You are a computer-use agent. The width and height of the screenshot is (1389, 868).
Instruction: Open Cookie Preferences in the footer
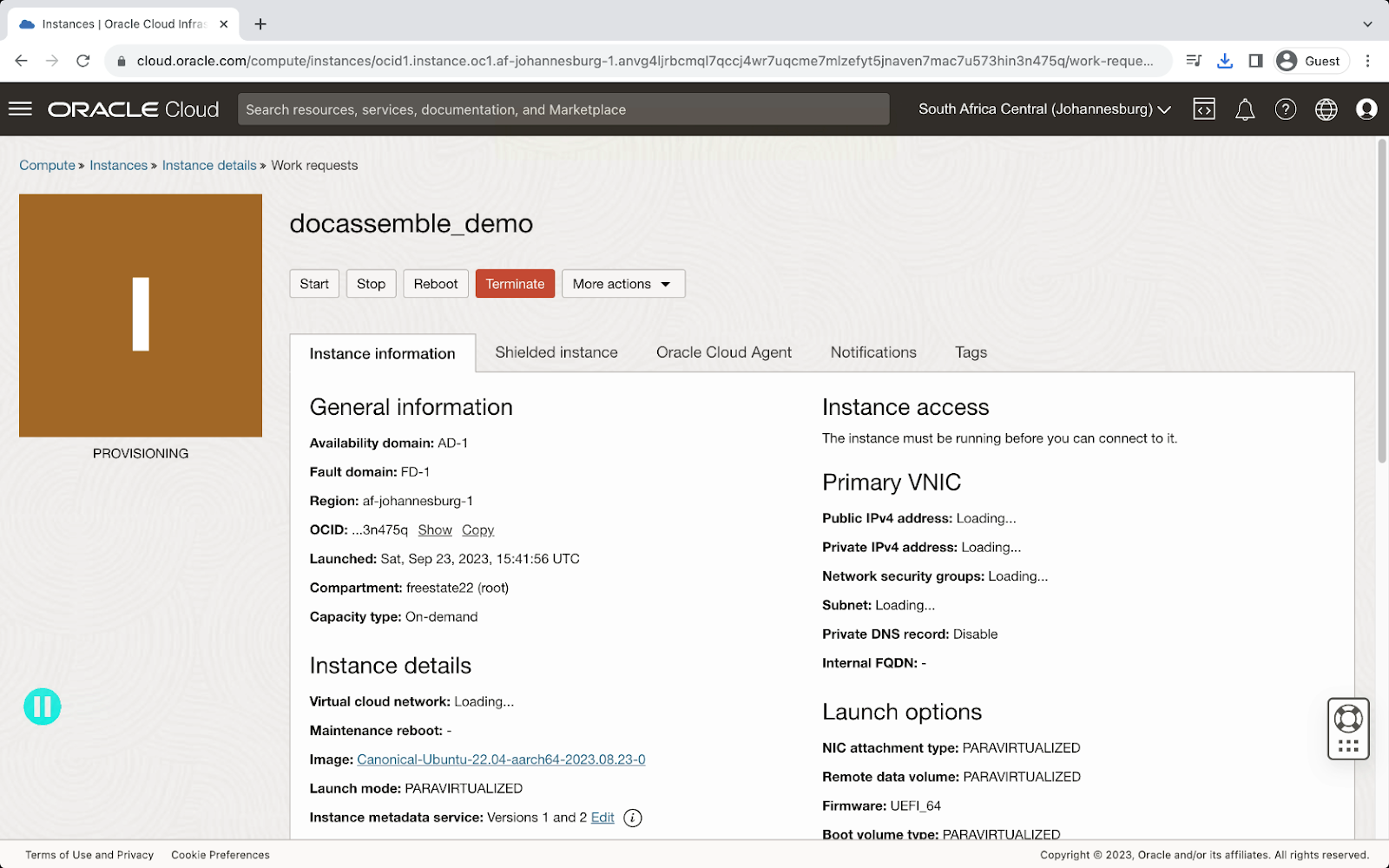pos(221,855)
